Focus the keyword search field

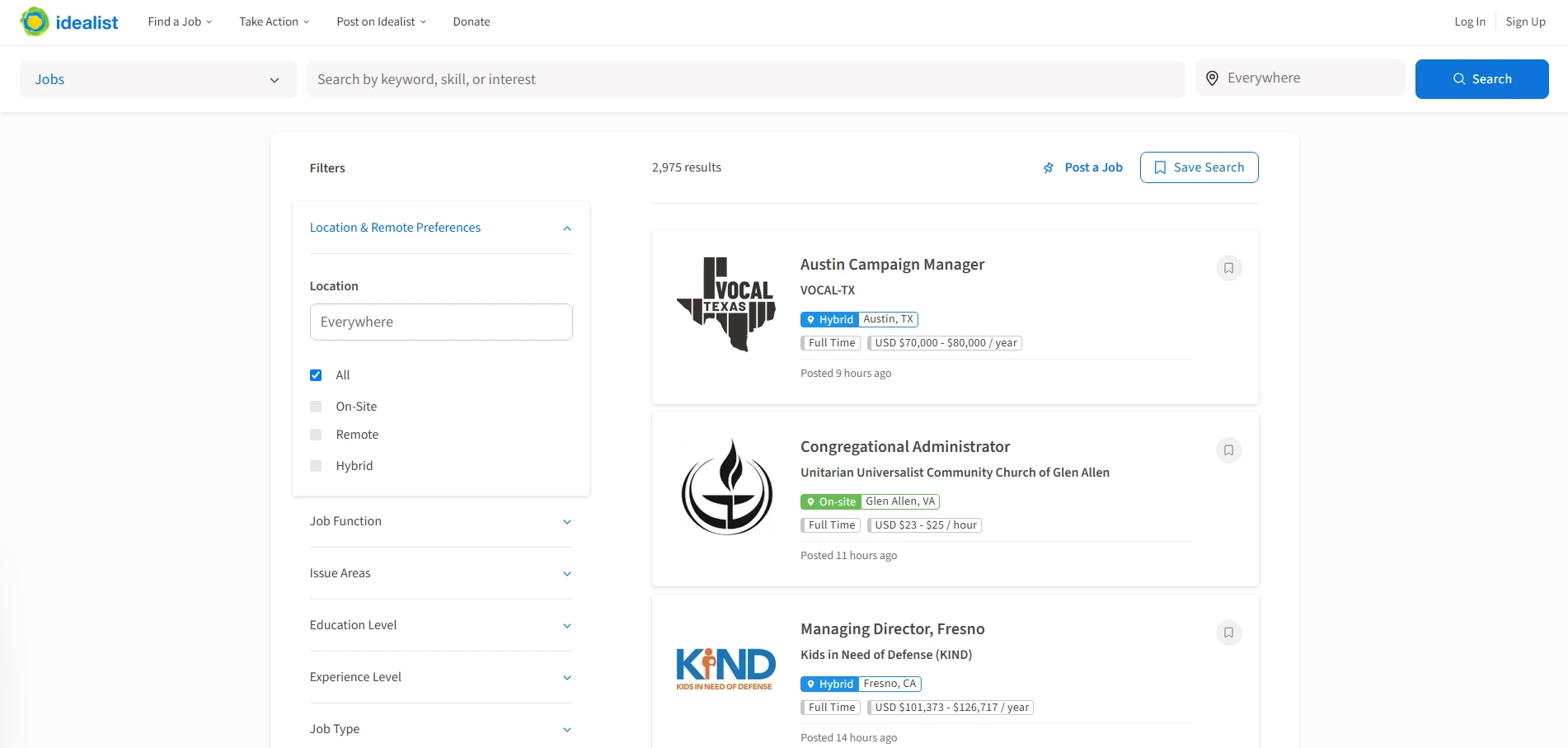coord(746,79)
